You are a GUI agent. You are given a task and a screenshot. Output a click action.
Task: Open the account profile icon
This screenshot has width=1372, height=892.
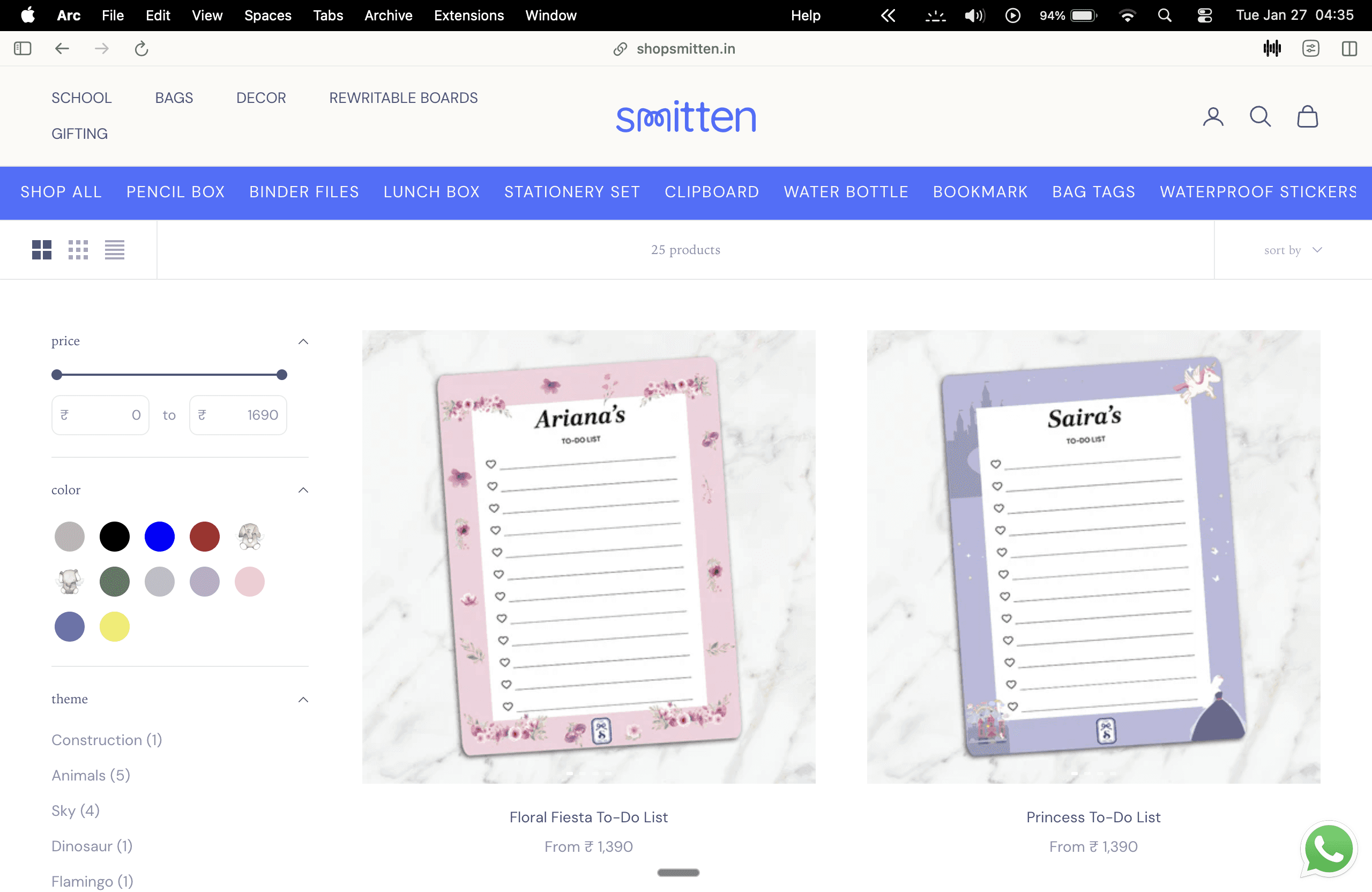click(x=1212, y=117)
